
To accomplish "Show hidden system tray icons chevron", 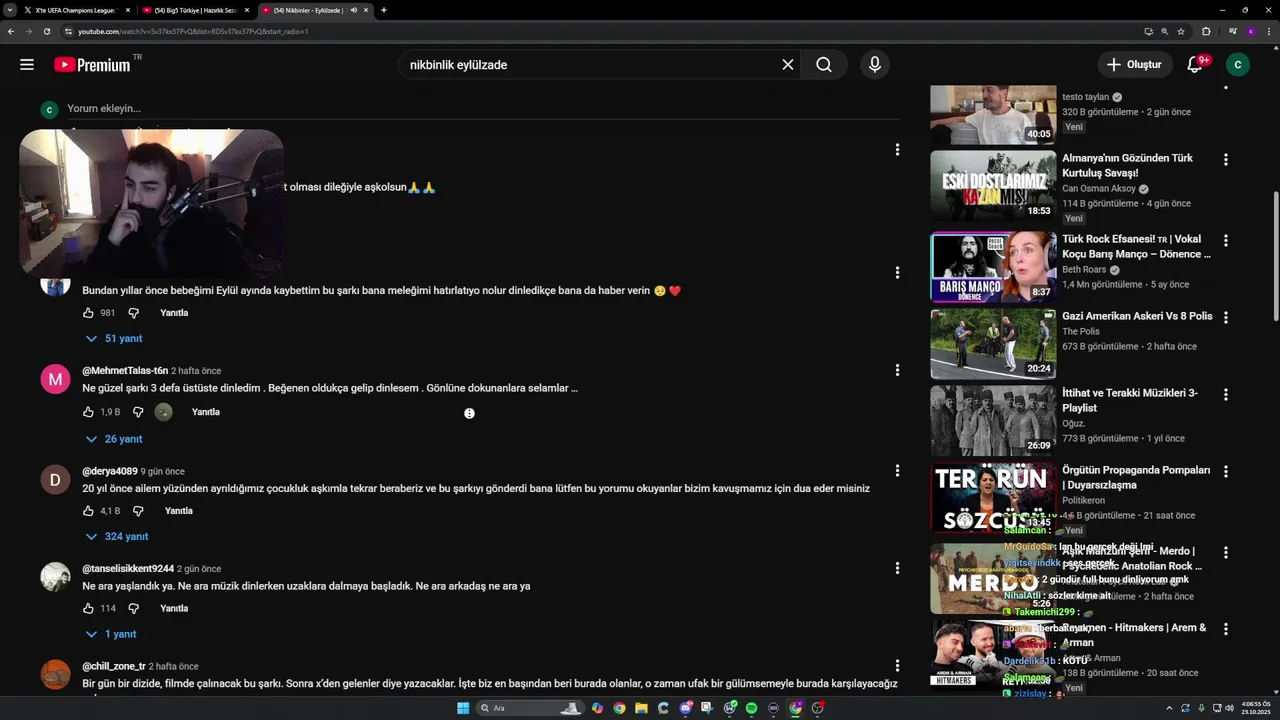I will click(x=1171, y=708).
